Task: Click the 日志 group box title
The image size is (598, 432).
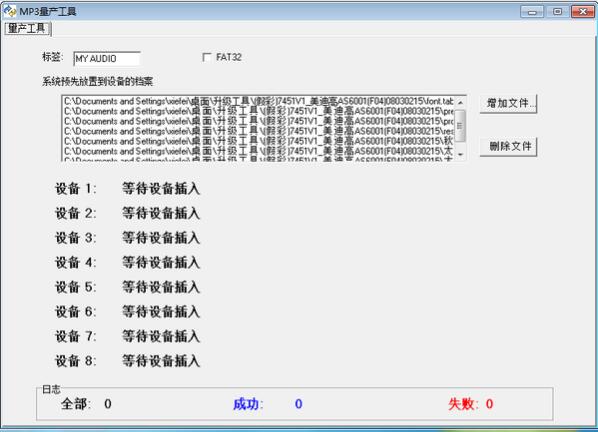Action: click(51, 389)
